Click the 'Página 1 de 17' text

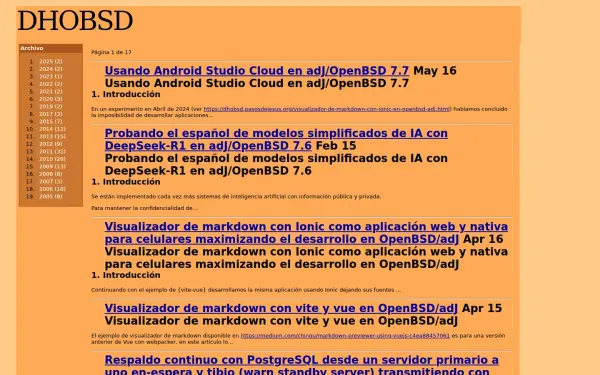(111, 52)
